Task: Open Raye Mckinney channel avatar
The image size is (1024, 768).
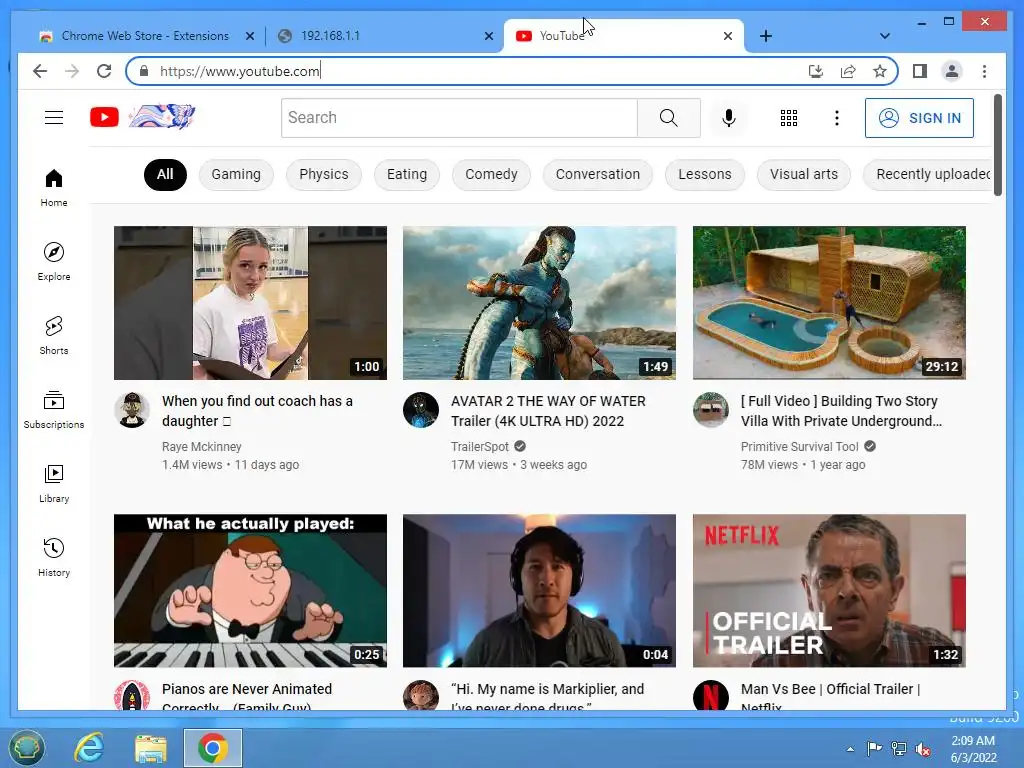Action: click(132, 410)
